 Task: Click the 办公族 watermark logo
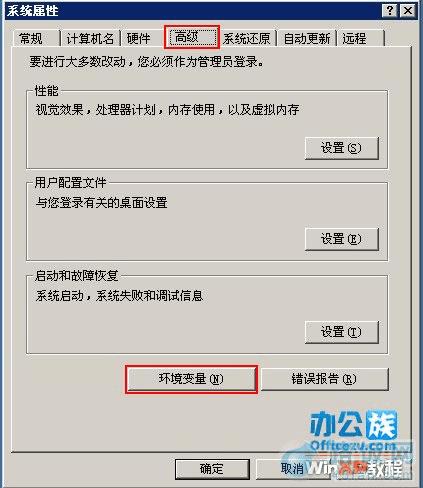pyautogui.click(x=353, y=425)
